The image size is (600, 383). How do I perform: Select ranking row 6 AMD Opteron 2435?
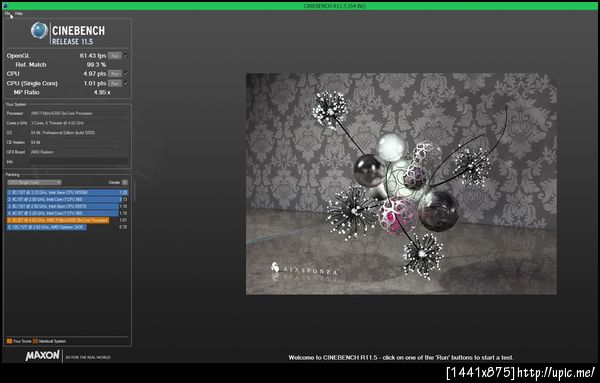click(x=67, y=227)
